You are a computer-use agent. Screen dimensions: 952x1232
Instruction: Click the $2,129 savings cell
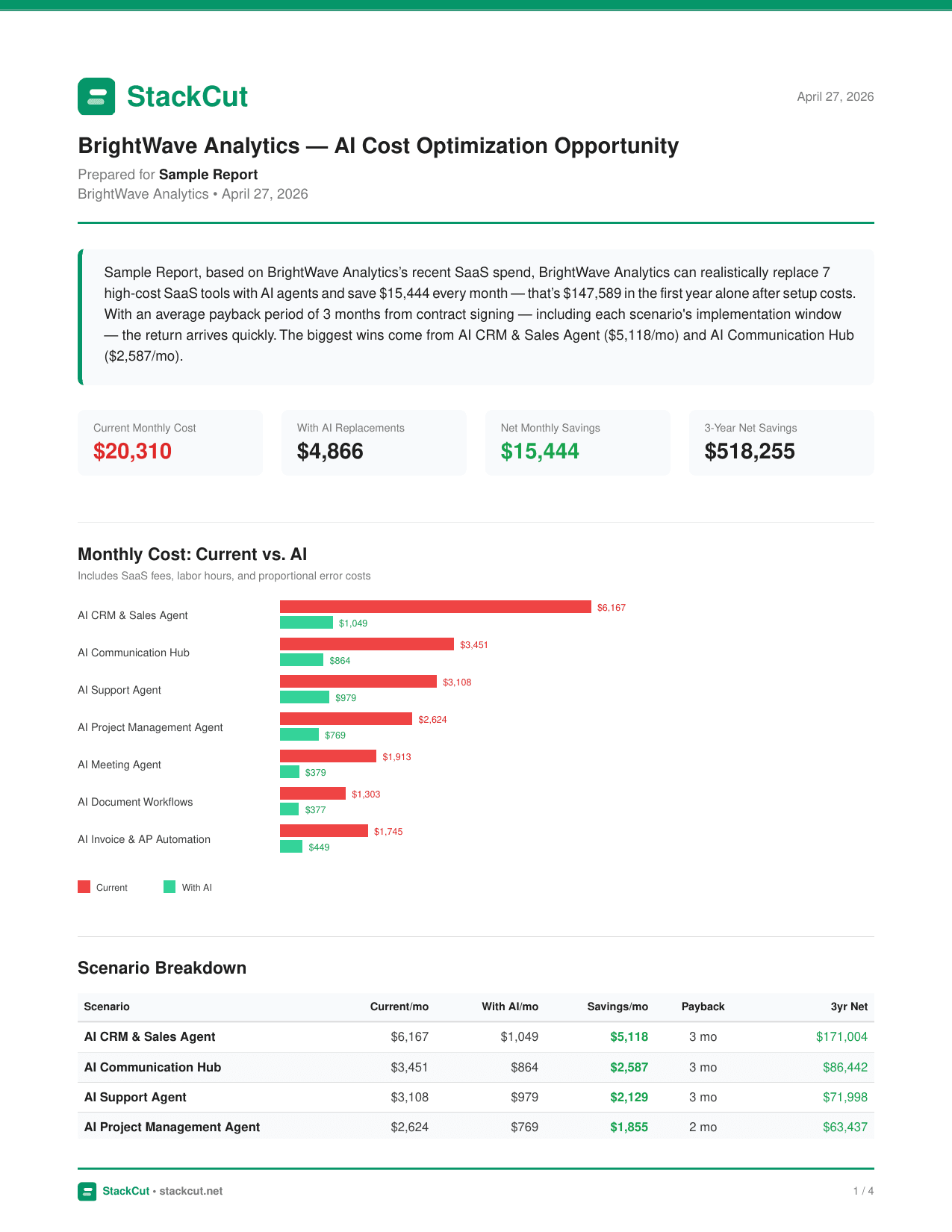coord(629,1098)
